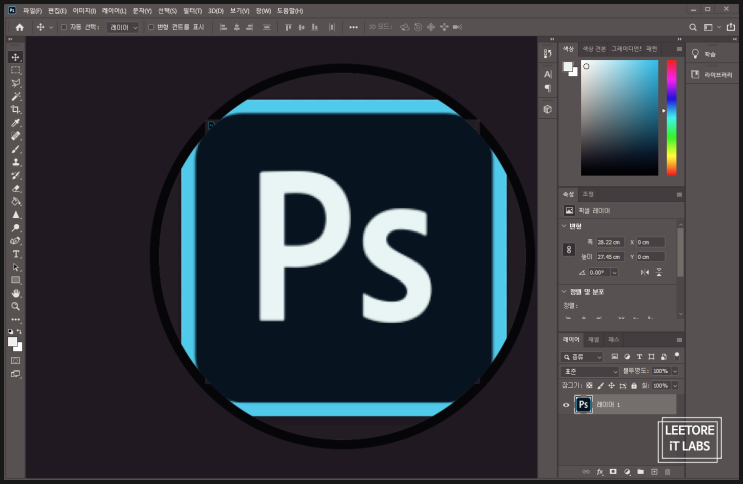The height and width of the screenshot is (484, 743).
Task: Select the Path Selection tool
Action: coord(16,267)
